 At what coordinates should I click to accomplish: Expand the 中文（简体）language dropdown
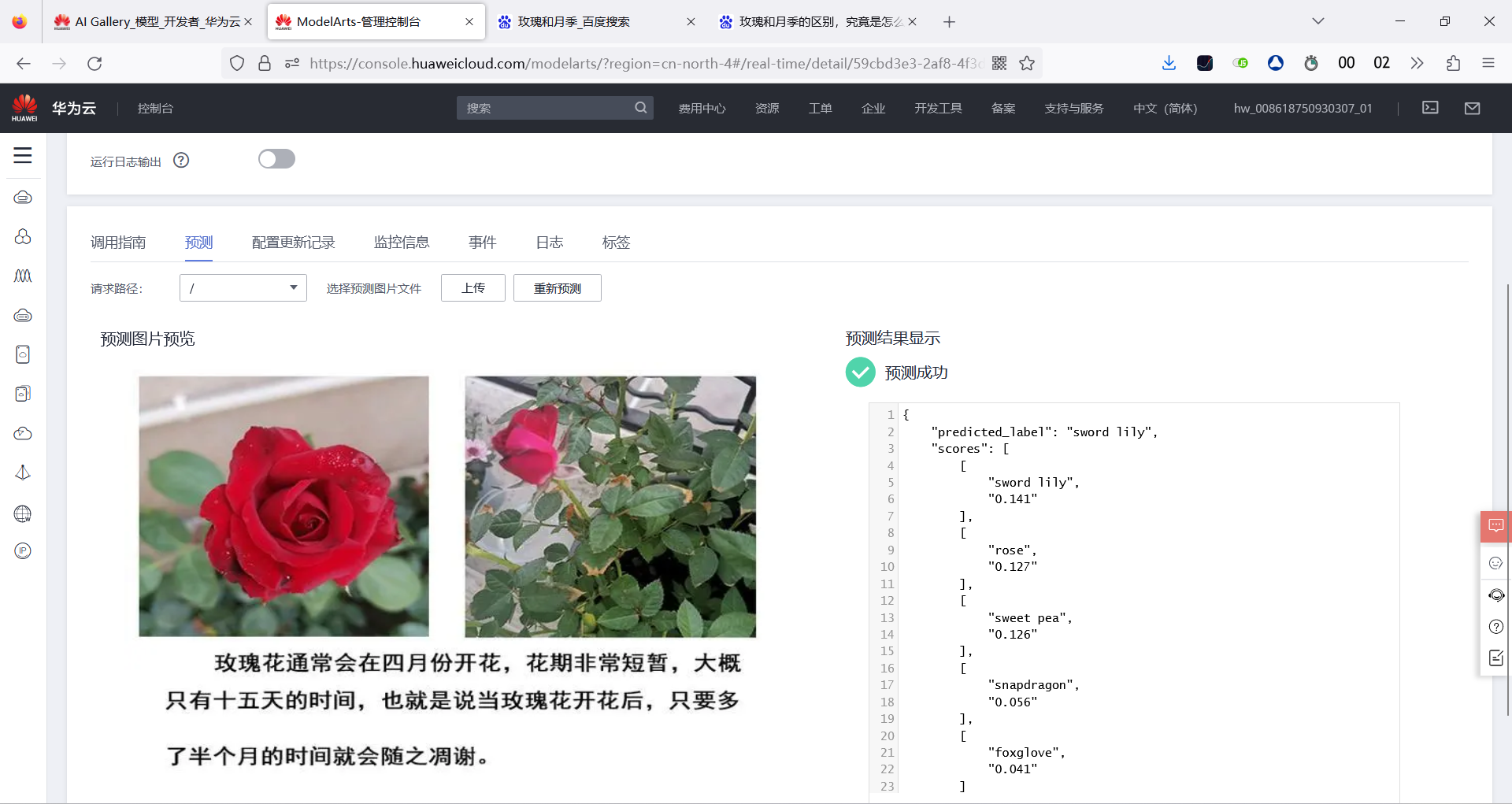1165,108
